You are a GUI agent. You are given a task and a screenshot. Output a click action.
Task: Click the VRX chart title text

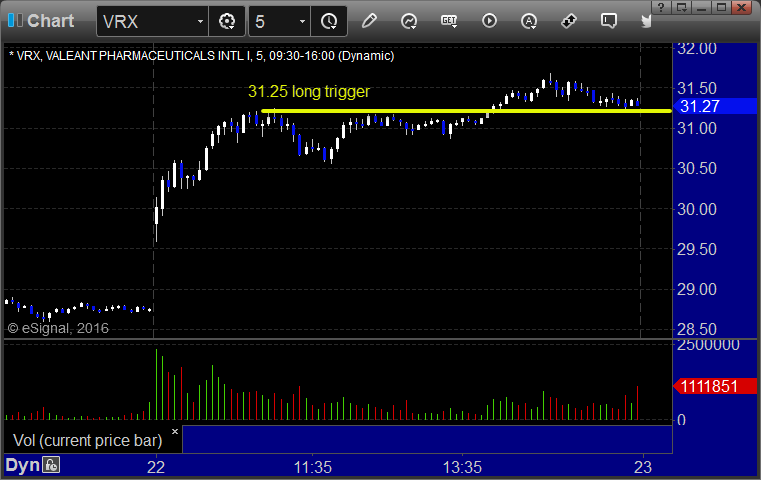click(201, 56)
